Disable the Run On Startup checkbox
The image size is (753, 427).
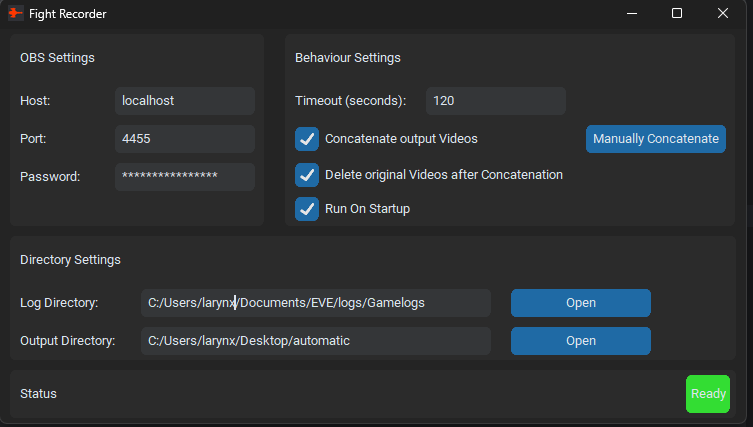pyautogui.click(x=307, y=209)
